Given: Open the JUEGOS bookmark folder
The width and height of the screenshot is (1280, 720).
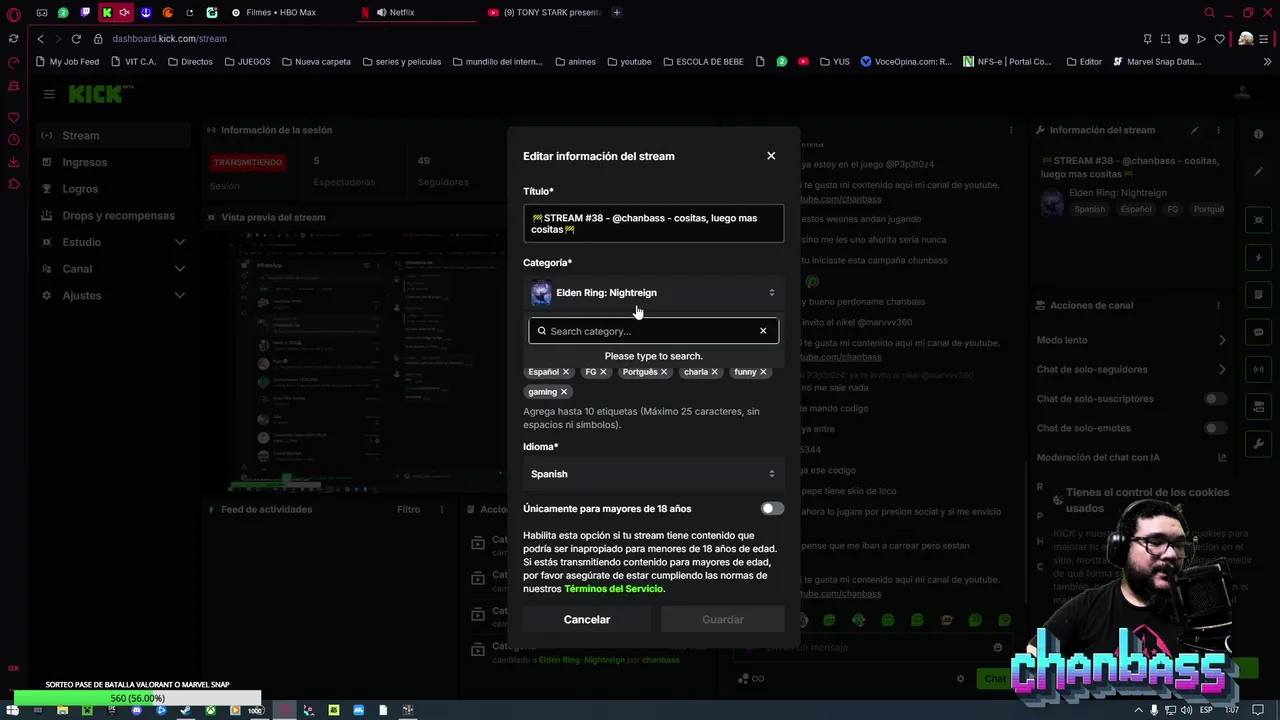Looking at the screenshot, I should tap(248, 61).
